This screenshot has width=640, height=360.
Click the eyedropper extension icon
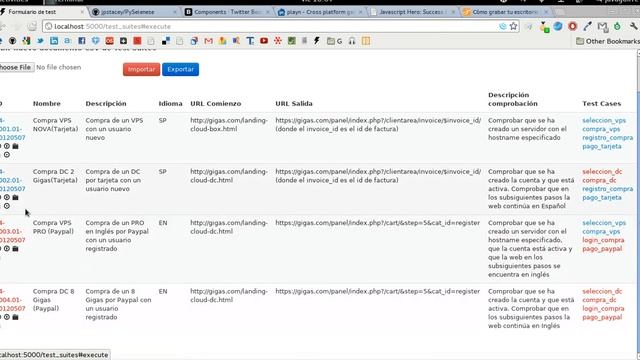[587, 27]
